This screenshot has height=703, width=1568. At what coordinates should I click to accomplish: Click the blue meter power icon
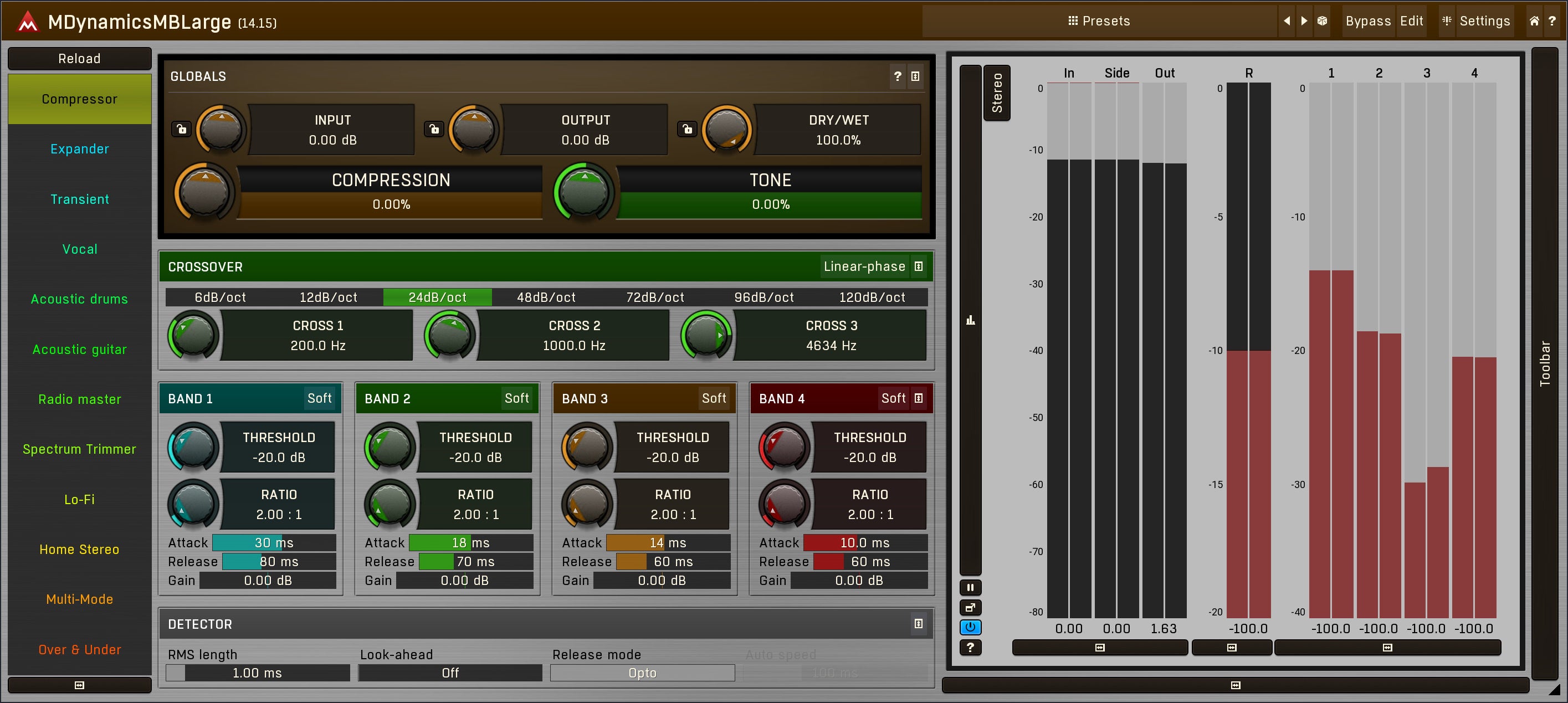tap(970, 627)
